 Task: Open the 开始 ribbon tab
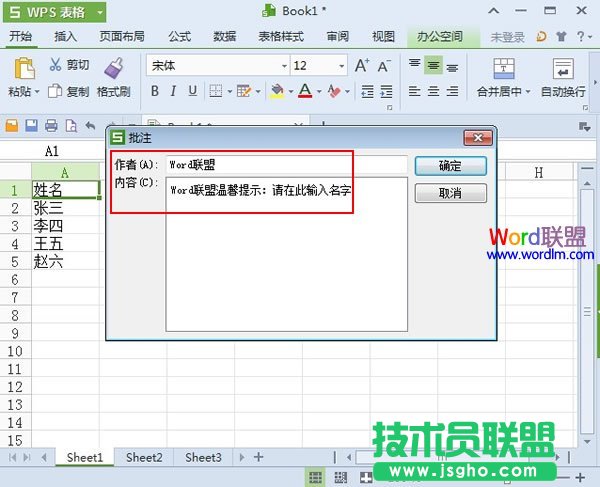pyautogui.click(x=21, y=37)
